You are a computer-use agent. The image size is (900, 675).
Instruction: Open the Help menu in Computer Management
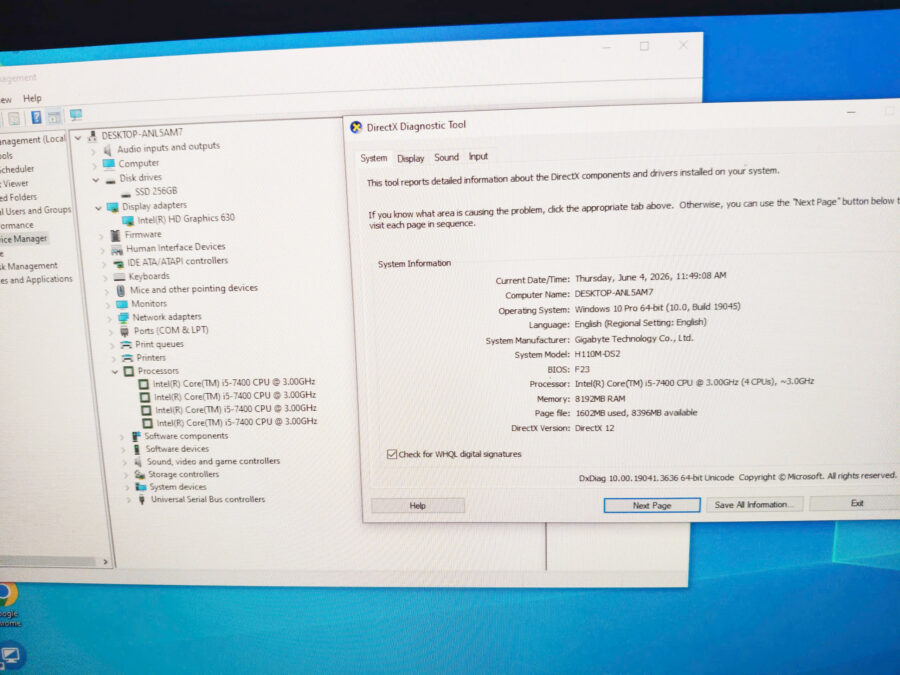pyautogui.click(x=32, y=98)
